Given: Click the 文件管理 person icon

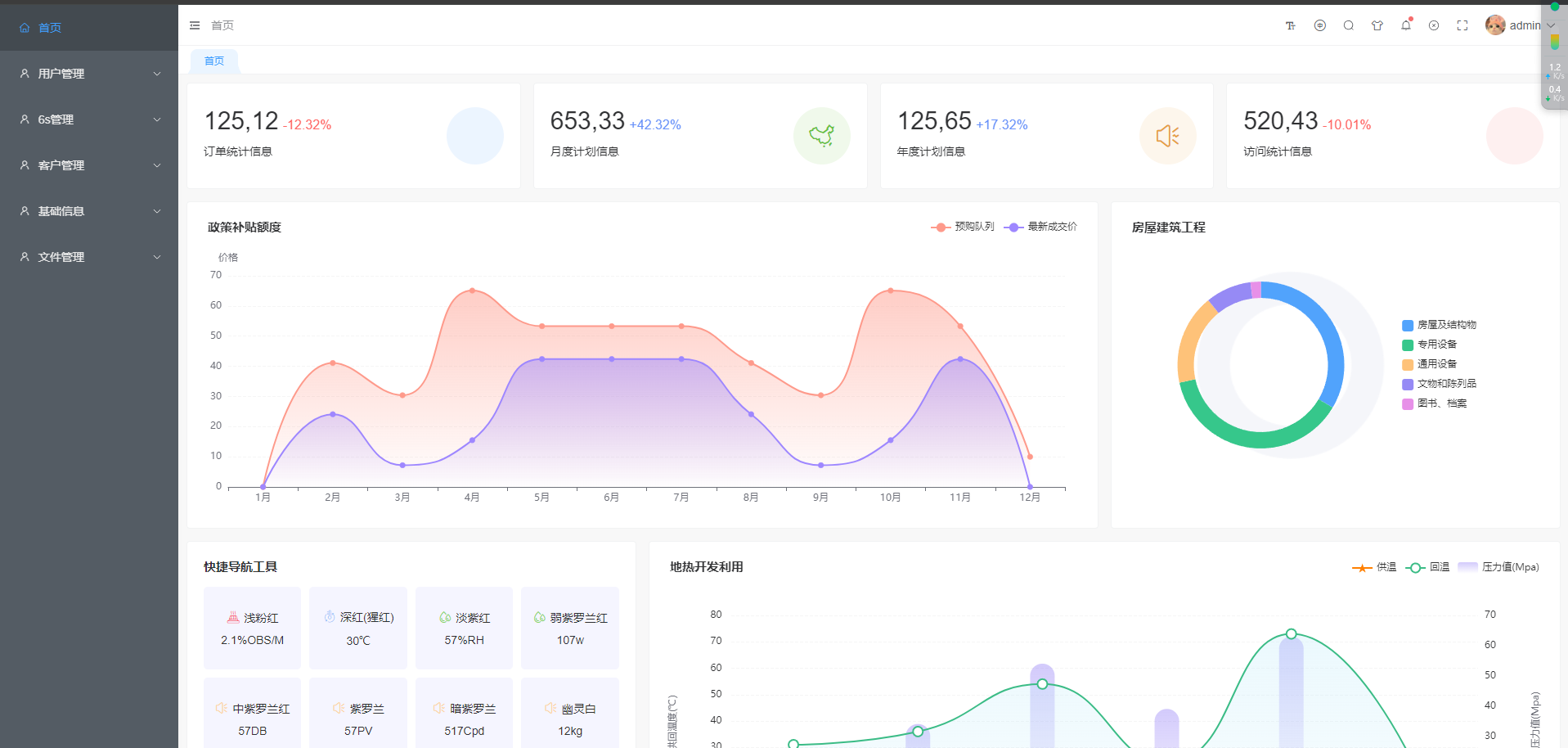Looking at the screenshot, I should pos(25,257).
